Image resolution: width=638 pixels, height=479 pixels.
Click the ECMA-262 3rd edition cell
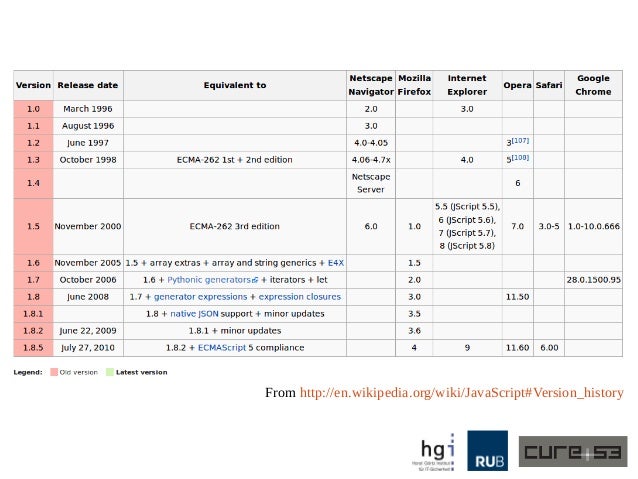pos(235,227)
